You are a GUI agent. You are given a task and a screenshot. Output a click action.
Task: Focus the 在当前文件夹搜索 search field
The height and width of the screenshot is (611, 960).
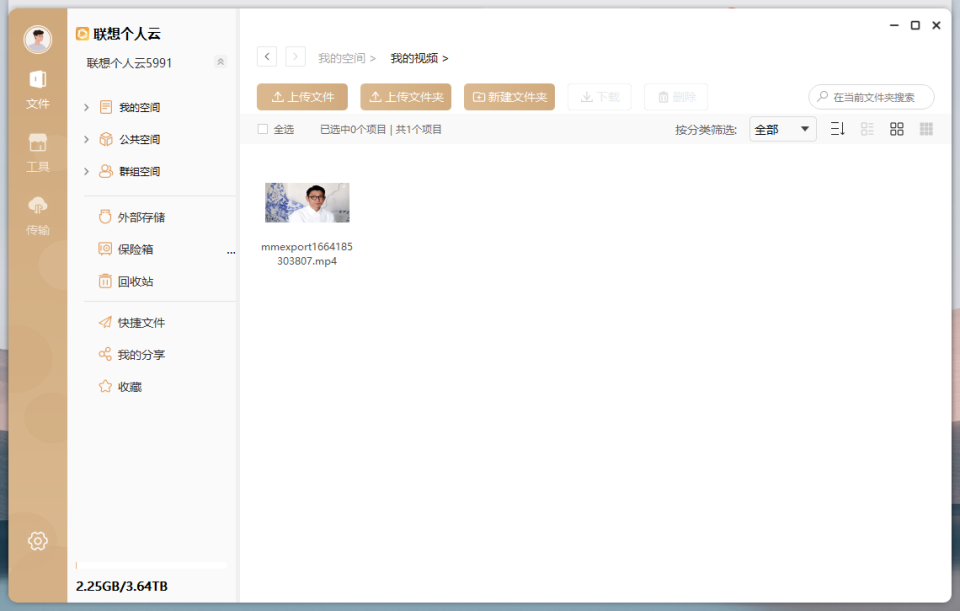coord(872,97)
